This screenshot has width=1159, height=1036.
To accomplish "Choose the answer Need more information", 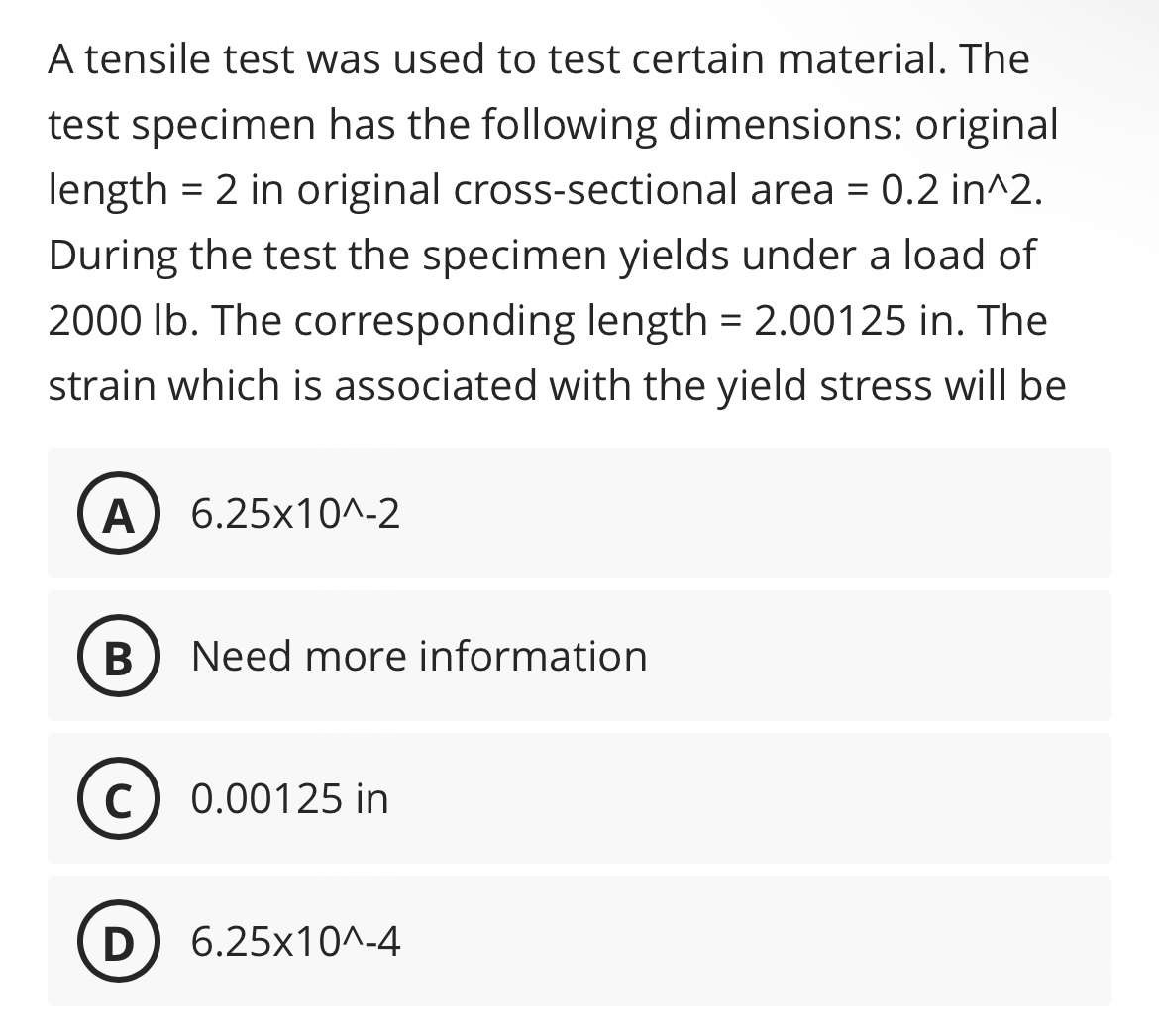I will point(419,656).
